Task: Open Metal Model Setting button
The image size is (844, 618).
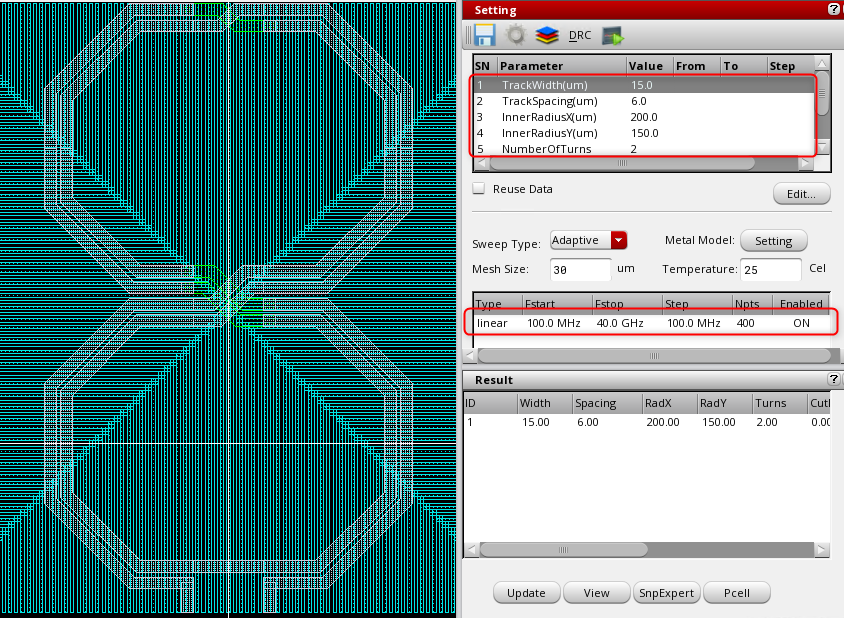Action: [x=773, y=241]
